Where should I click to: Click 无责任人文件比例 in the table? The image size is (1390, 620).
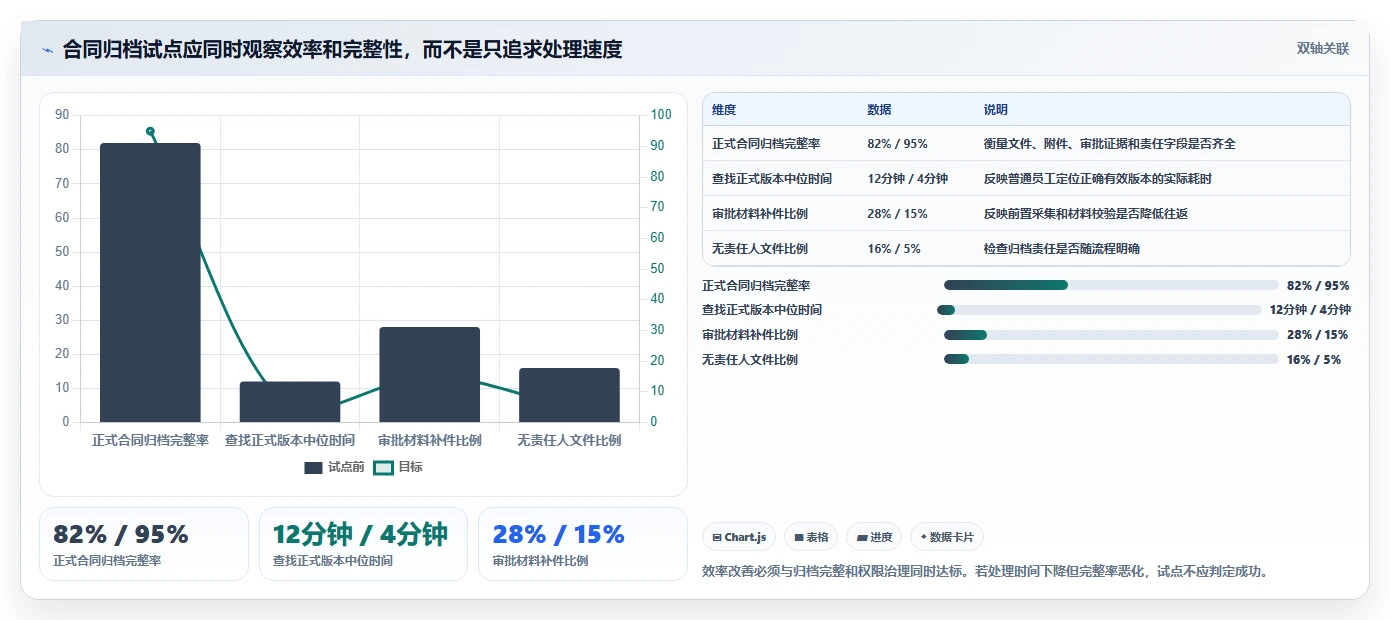pos(760,249)
